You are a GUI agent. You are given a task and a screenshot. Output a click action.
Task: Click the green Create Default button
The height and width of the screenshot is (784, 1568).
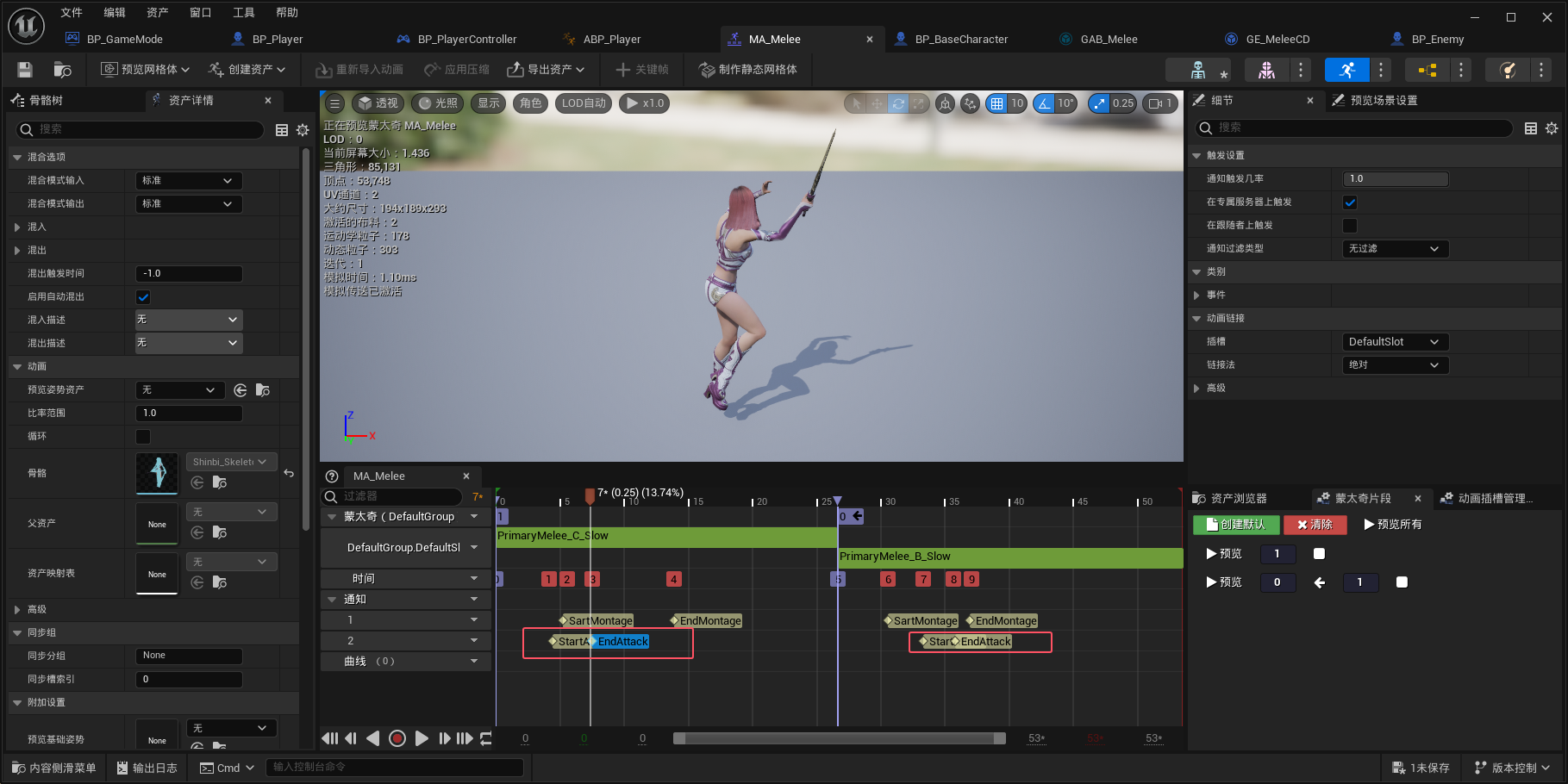1236,525
